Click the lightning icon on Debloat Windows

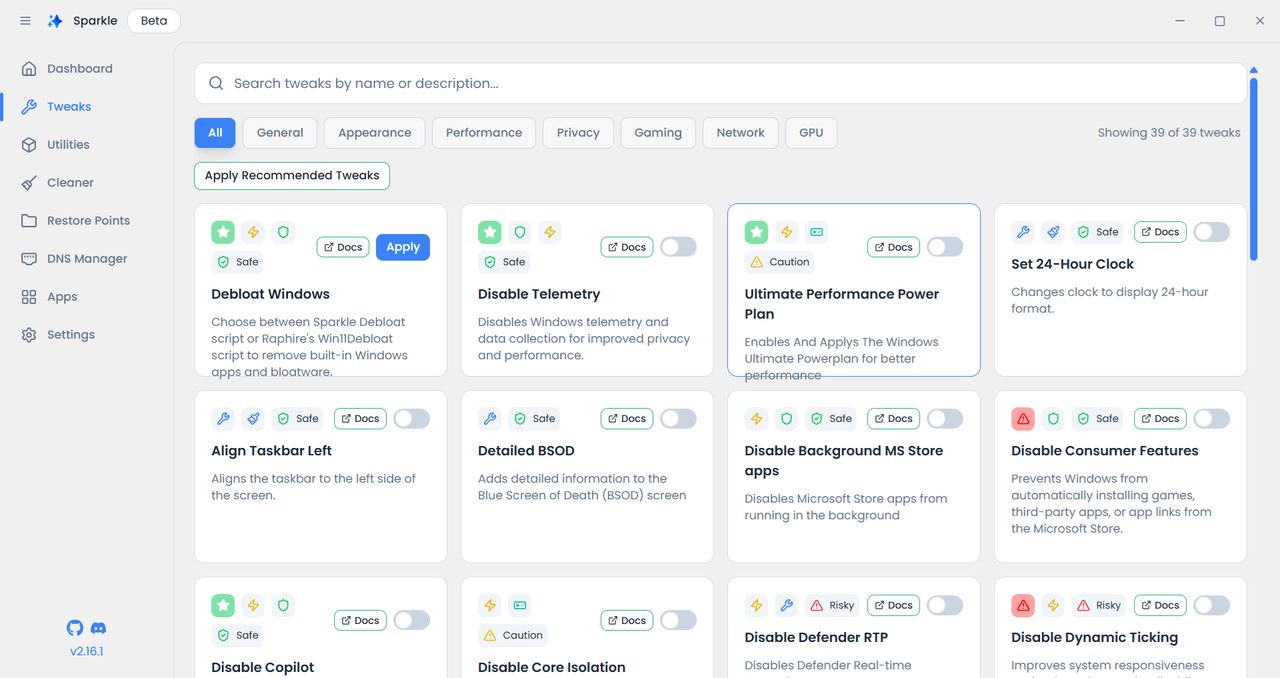253,232
